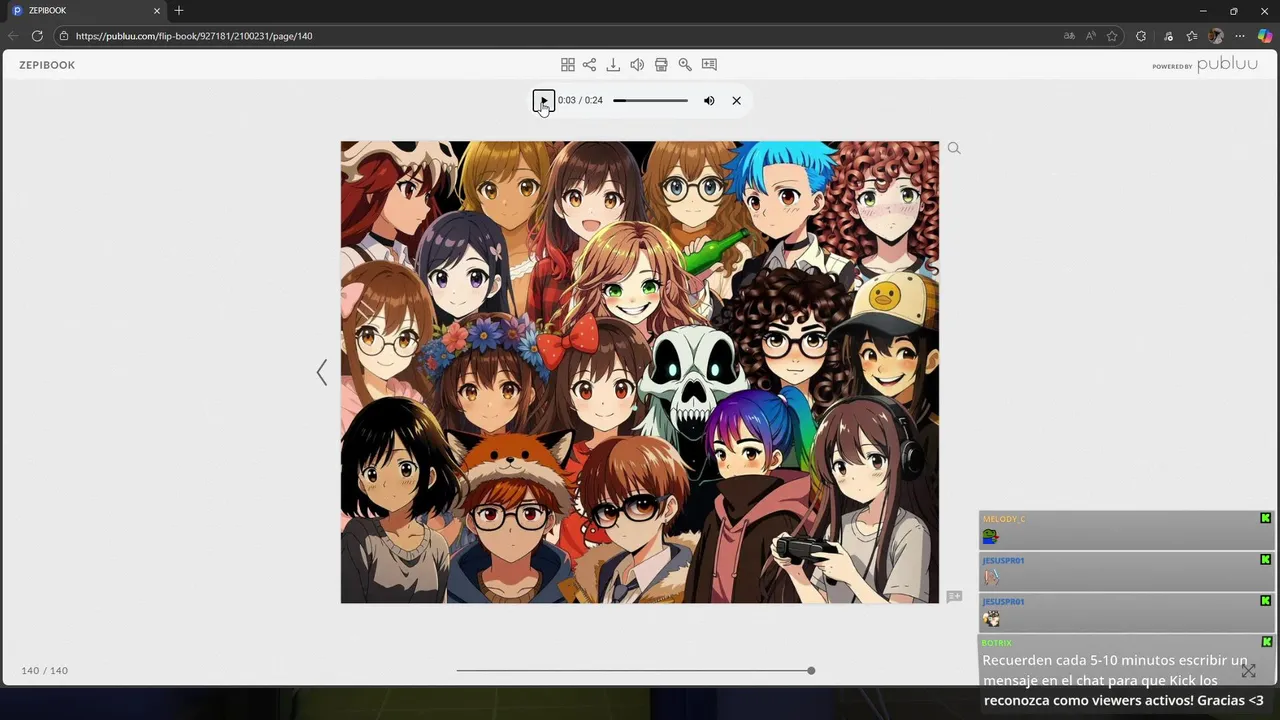Click the MELODY_C chat message
The width and height of the screenshot is (1280, 720).
coord(1126,530)
